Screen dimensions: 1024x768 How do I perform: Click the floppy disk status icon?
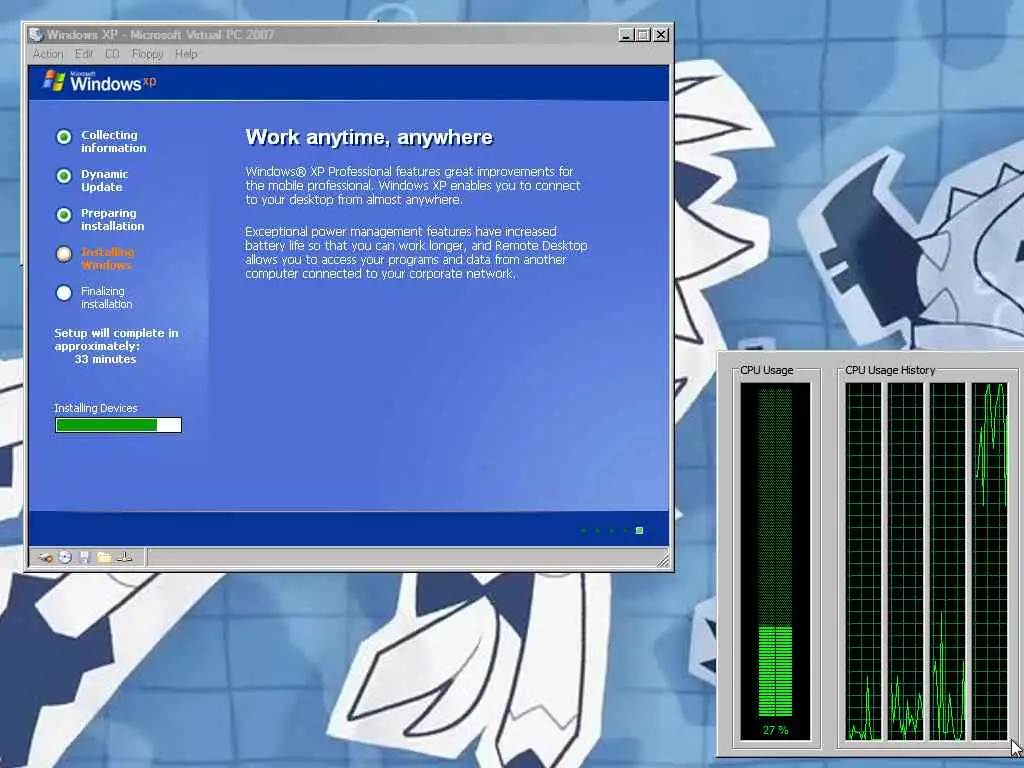[x=84, y=557]
